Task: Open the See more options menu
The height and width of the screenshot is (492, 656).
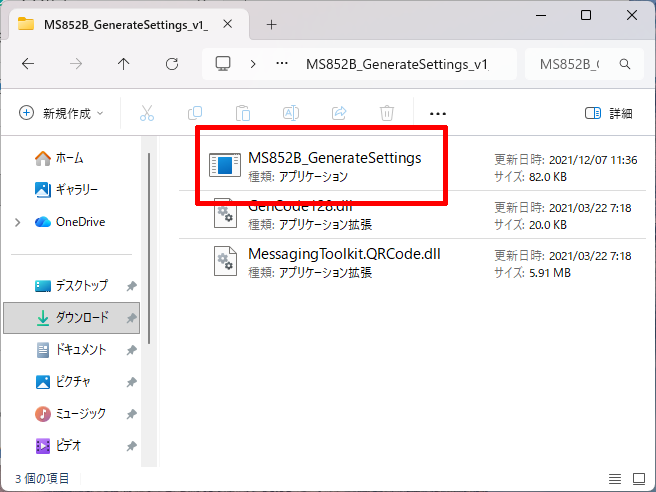Action: 437,113
